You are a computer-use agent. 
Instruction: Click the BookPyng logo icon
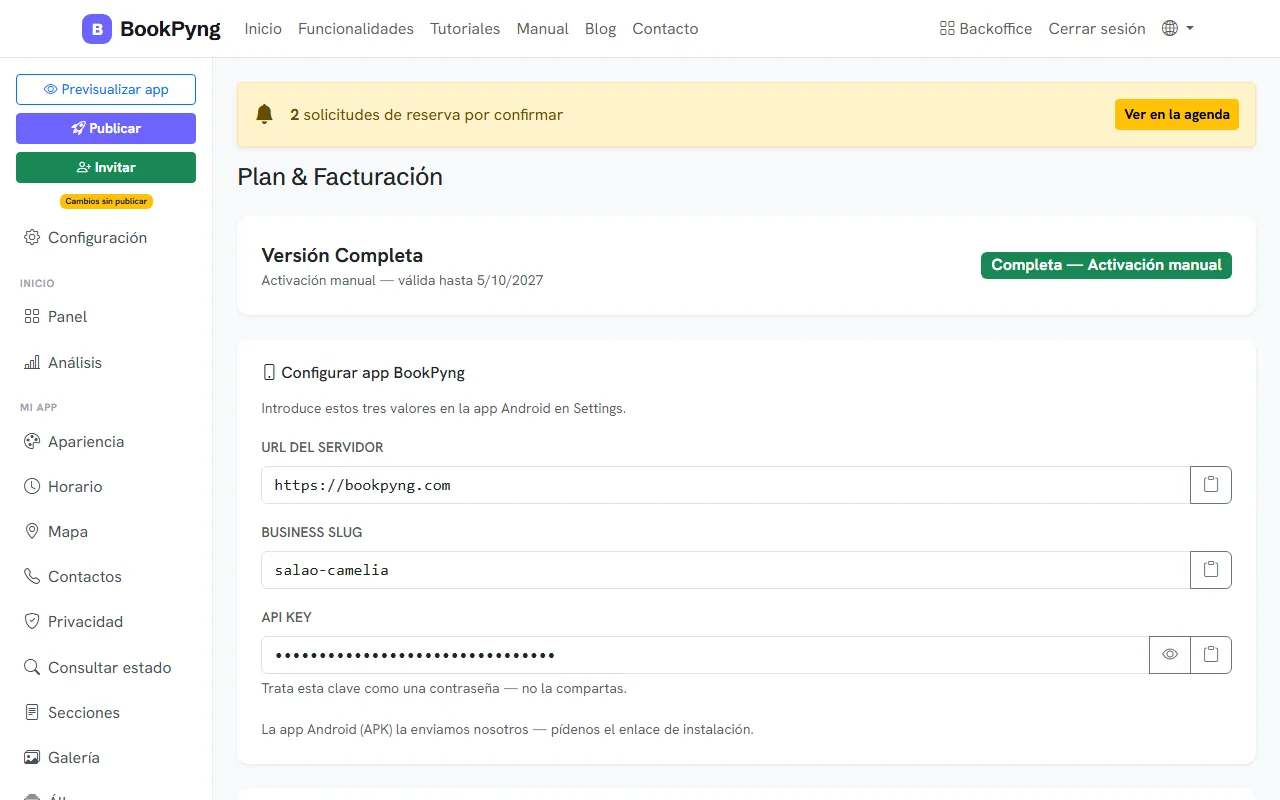pyautogui.click(x=97, y=29)
